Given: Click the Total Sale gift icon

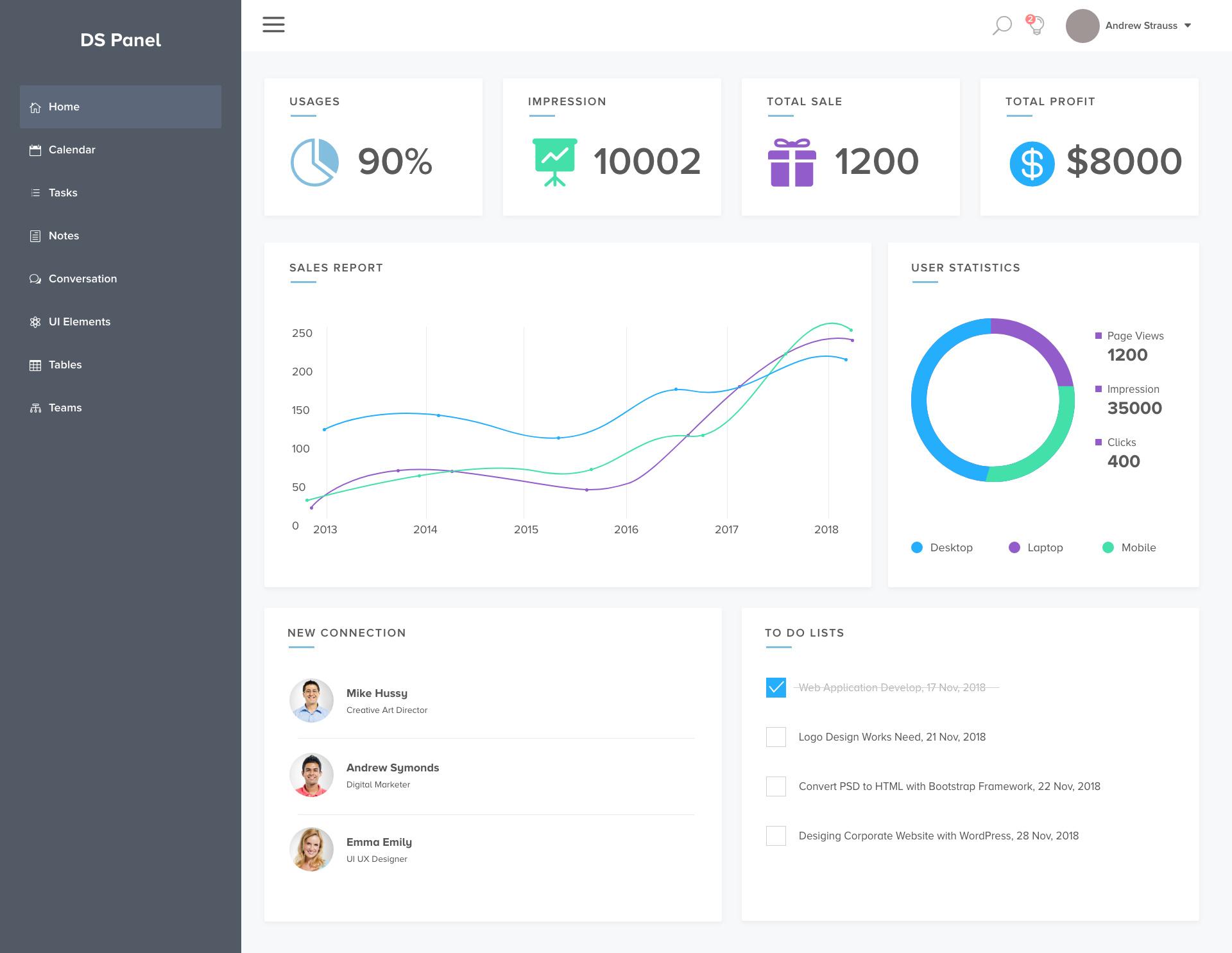Looking at the screenshot, I should click(x=792, y=163).
